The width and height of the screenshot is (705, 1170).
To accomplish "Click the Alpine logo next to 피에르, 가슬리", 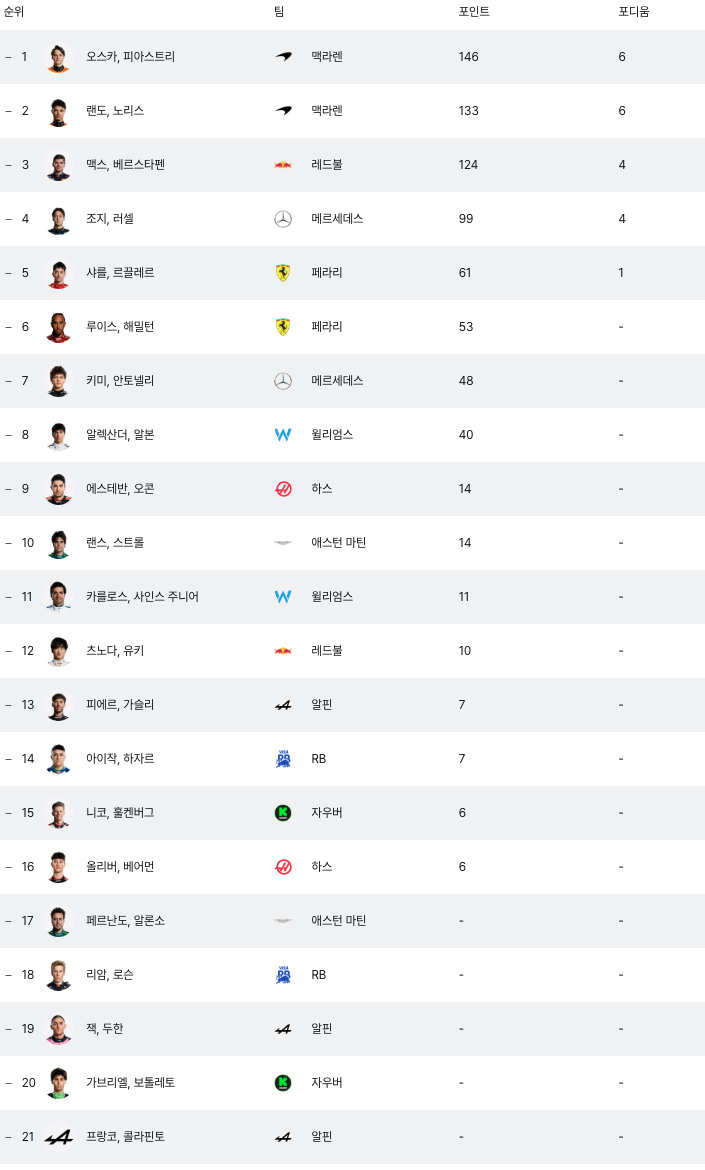I will 283,705.
